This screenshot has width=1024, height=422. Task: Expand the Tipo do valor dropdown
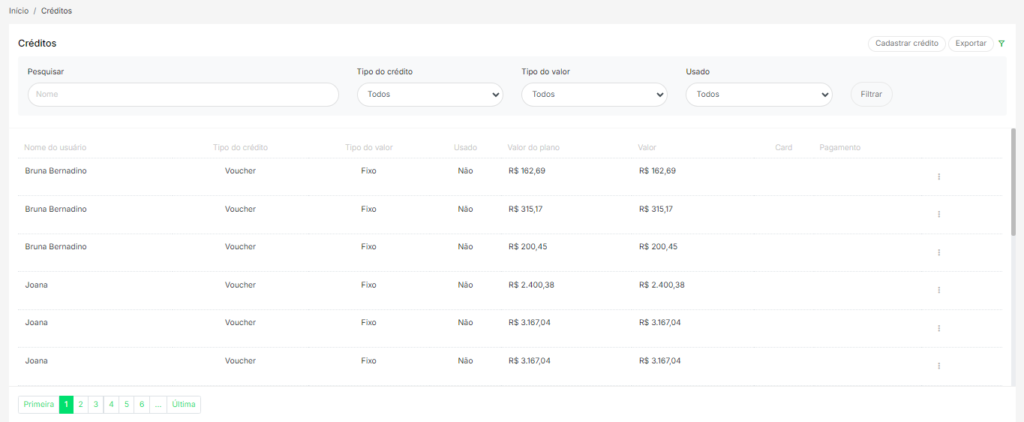click(x=594, y=94)
